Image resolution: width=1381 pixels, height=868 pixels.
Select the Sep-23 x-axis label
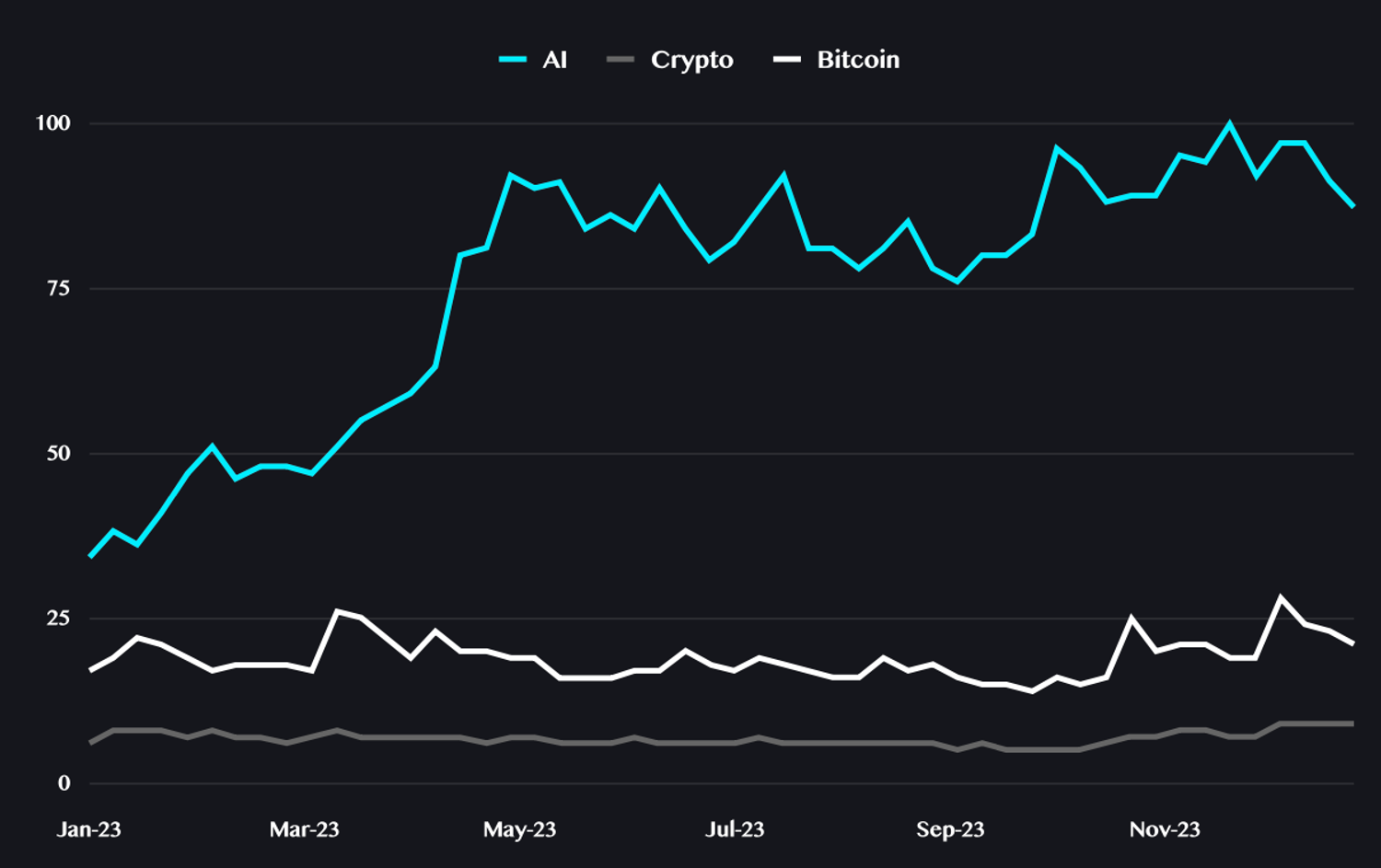950,829
